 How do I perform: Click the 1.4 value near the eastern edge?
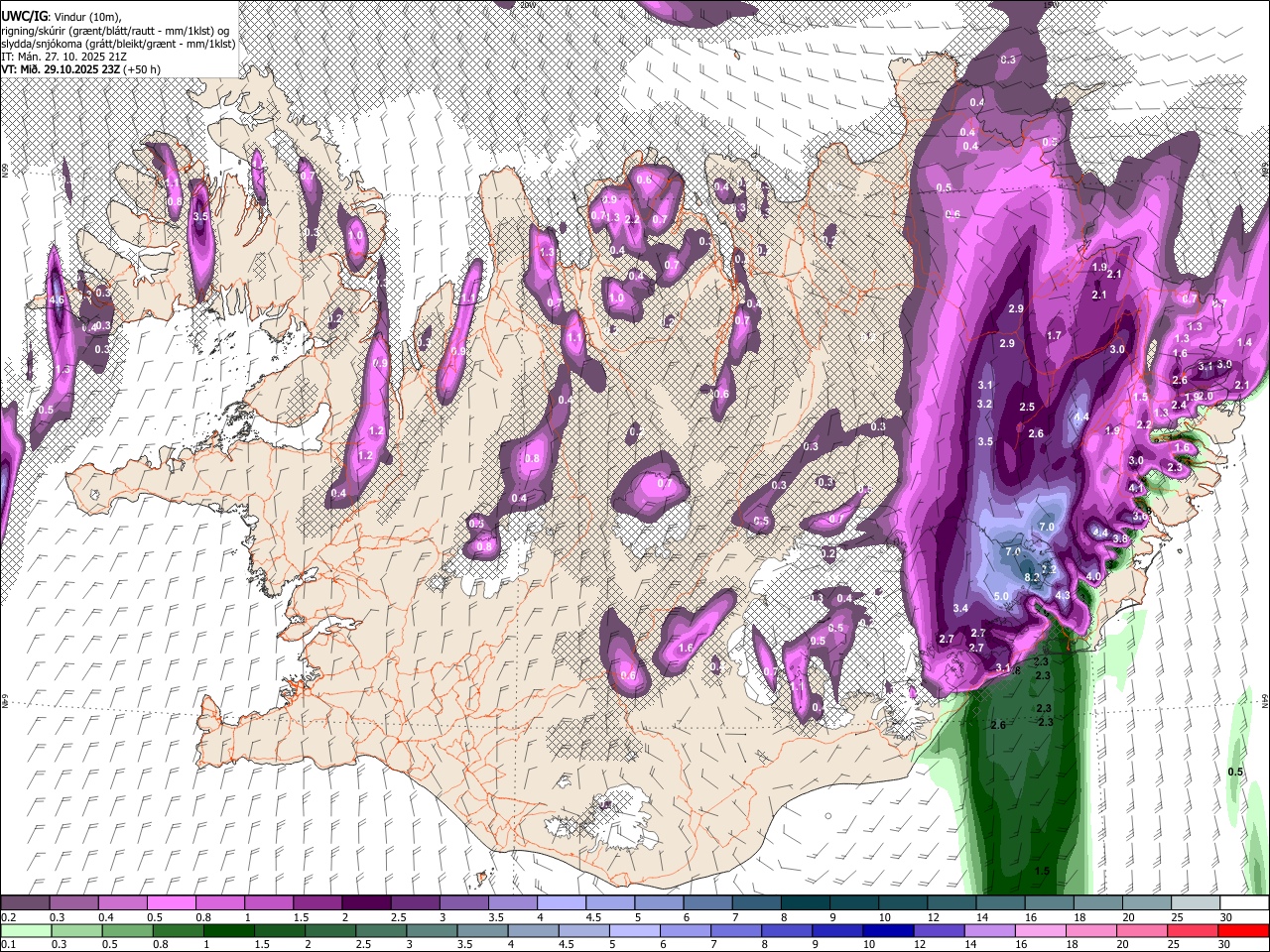coord(1244,342)
